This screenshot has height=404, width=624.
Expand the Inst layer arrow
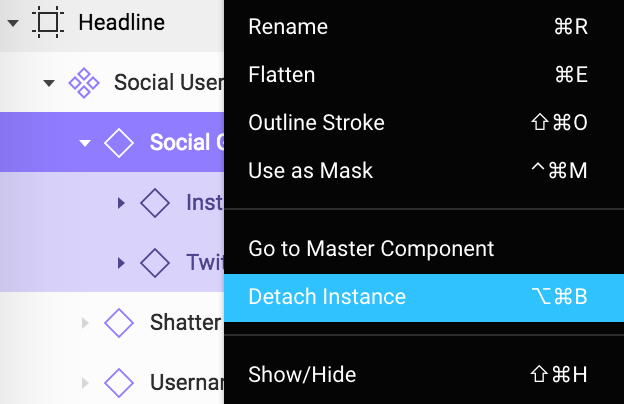click(x=121, y=203)
